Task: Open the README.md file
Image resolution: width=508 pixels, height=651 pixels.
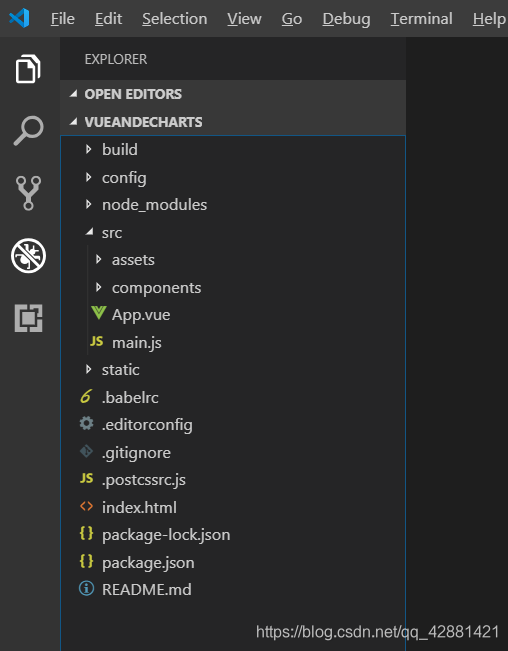Action: [x=147, y=590]
